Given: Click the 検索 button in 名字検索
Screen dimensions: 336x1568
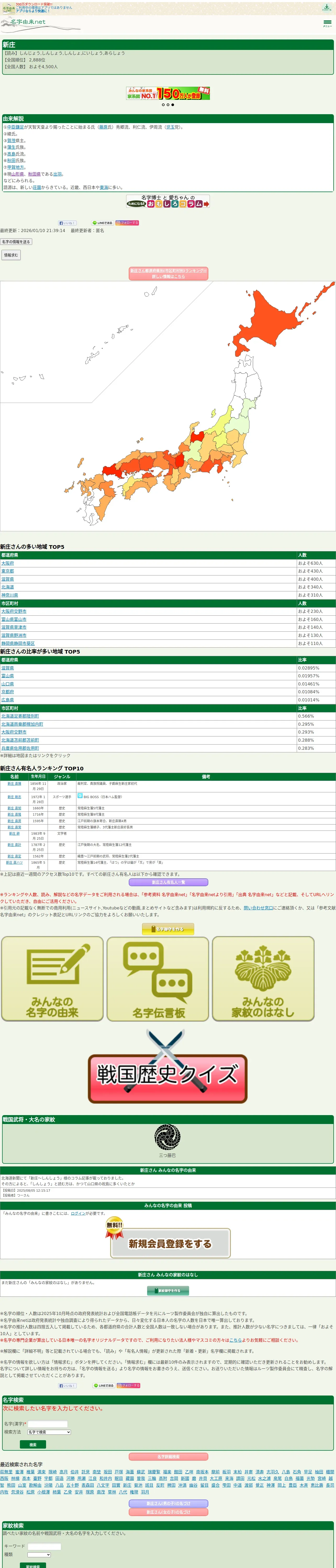Looking at the screenshot, I should click(33, 1444).
